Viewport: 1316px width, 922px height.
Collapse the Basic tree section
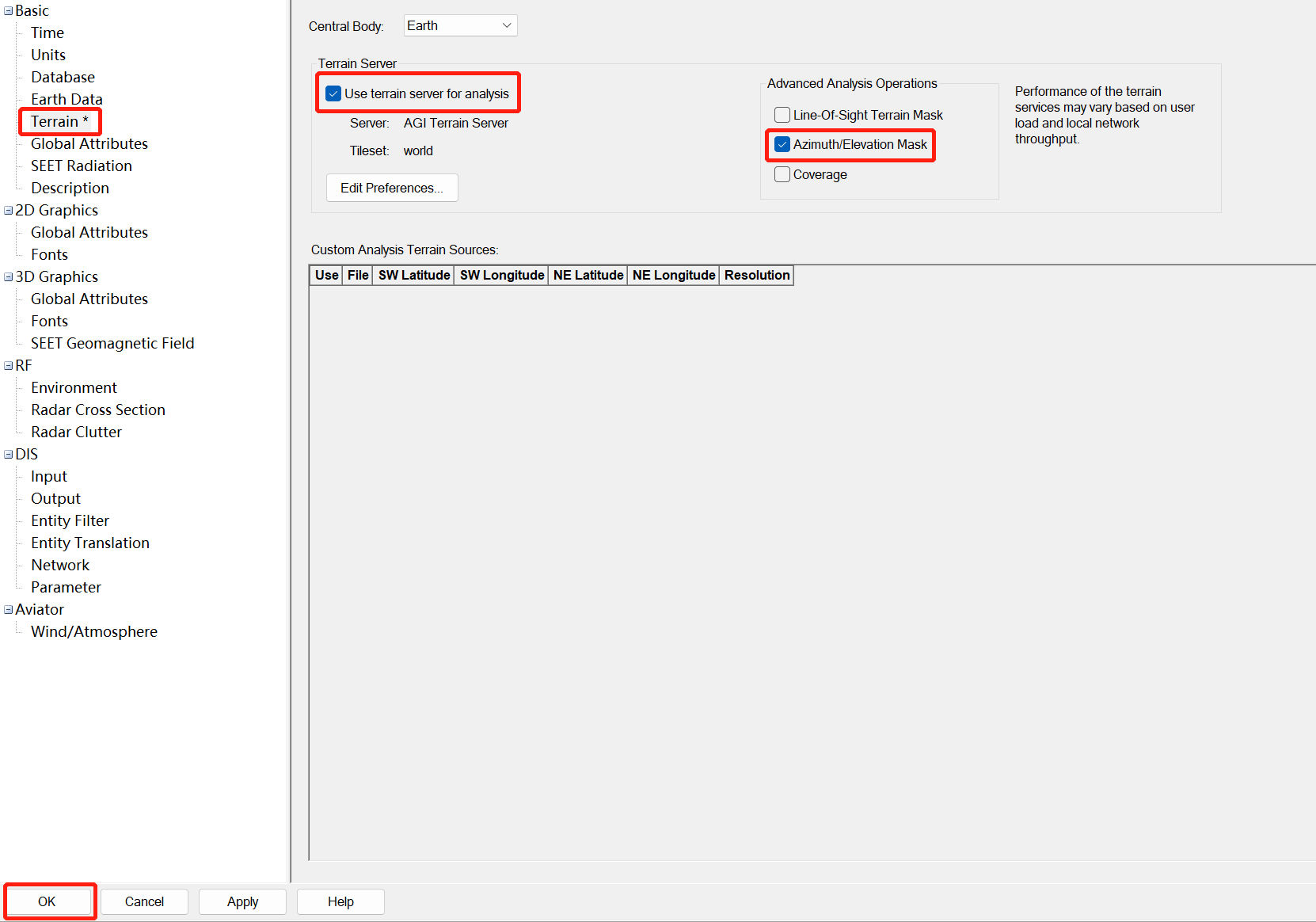coord(9,11)
